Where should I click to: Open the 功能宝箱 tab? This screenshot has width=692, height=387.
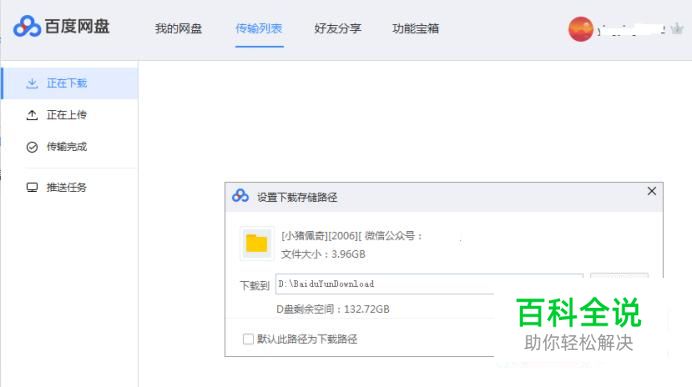[x=415, y=29]
